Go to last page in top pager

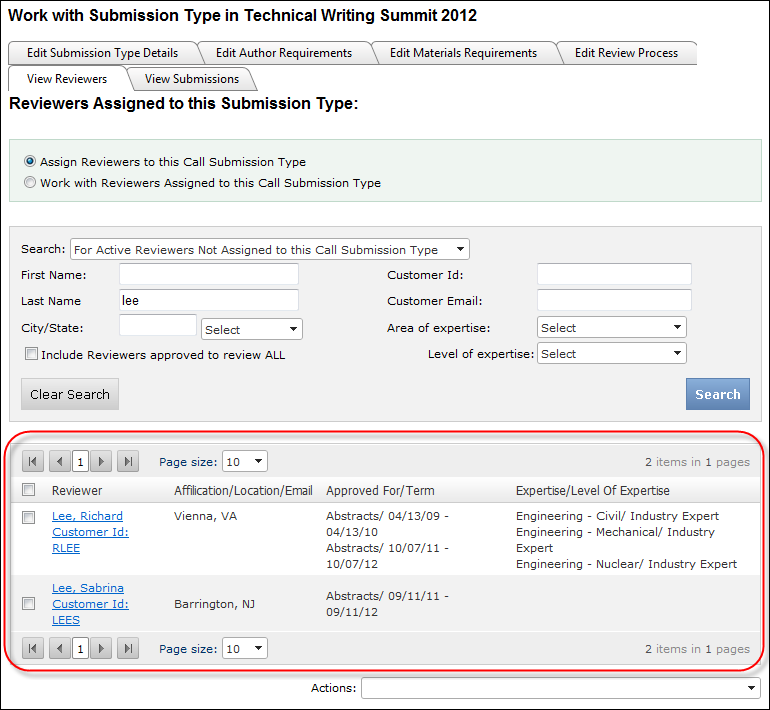127,461
